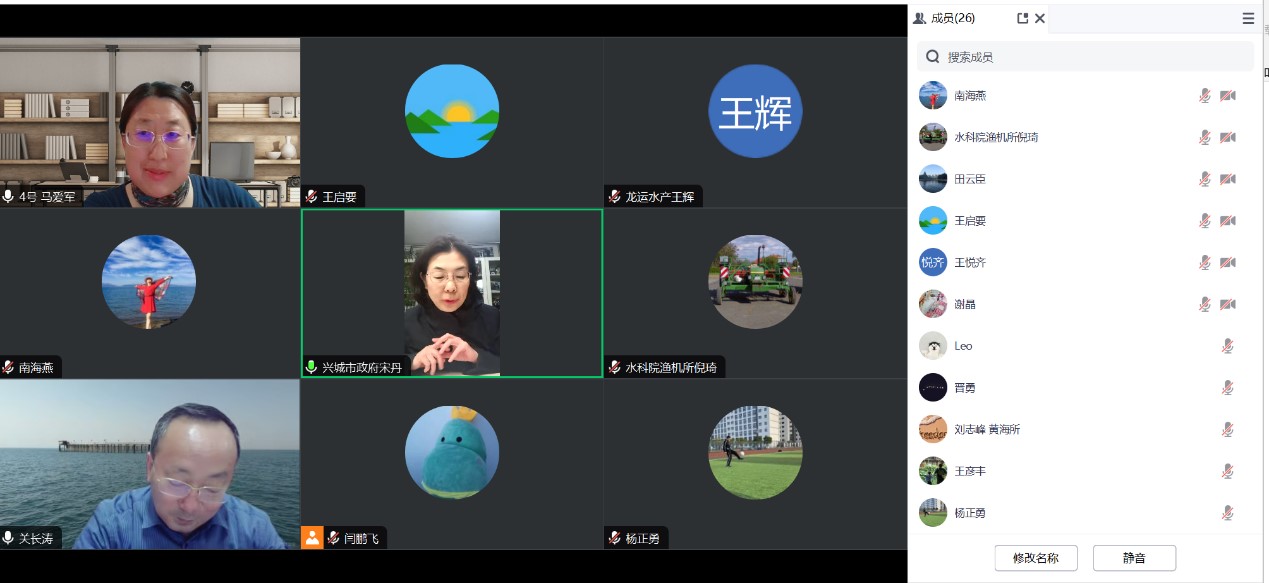The height and width of the screenshot is (583, 1269).
Task: Click the muted mic icon for 杨正勇 in list
Action: (x=1227, y=513)
